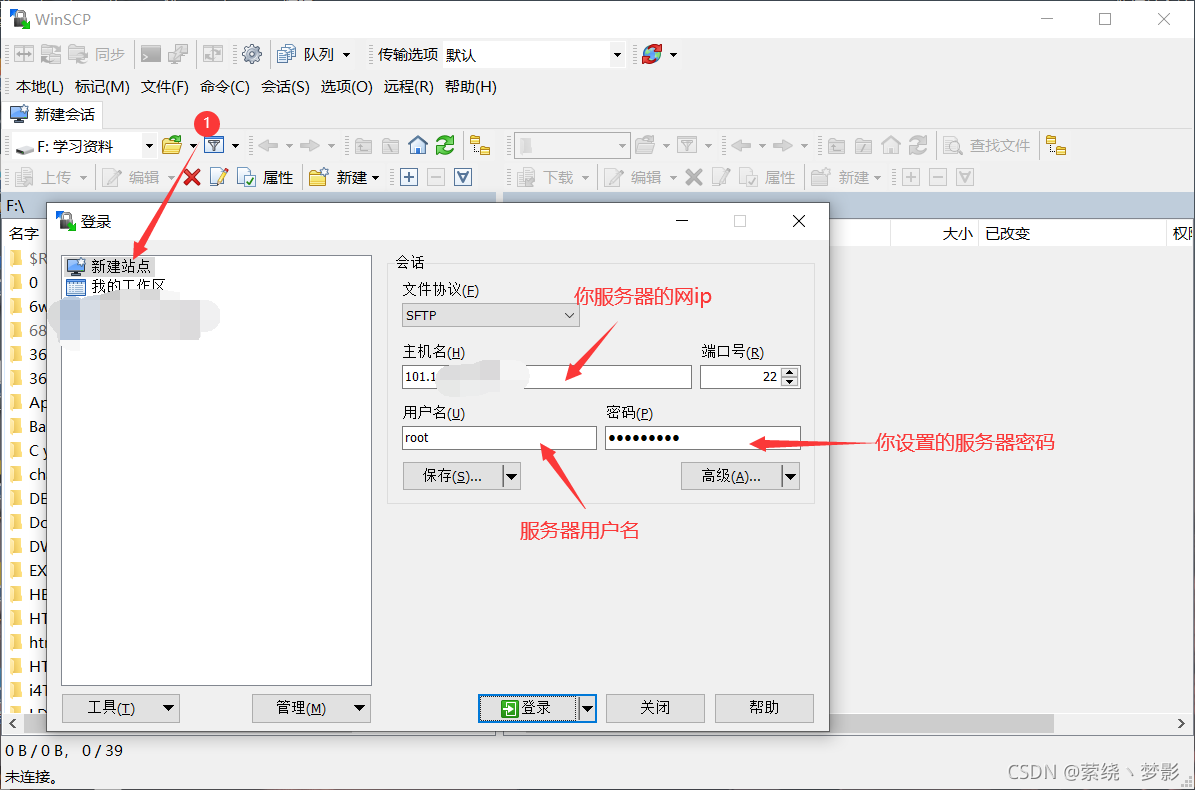The height and width of the screenshot is (790, 1195).
Task: Toggle the remote directory tree icon
Action: pos(1056,145)
